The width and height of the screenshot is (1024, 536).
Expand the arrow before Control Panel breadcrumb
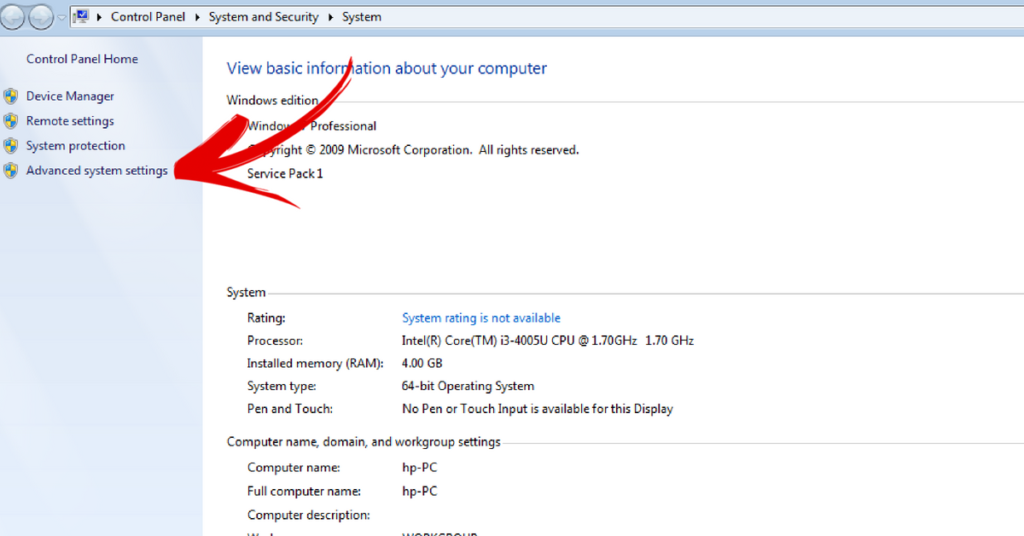click(99, 17)
